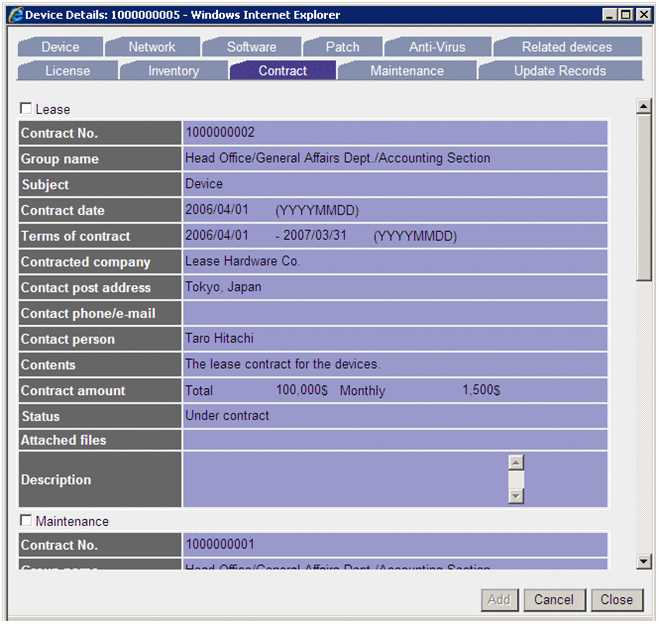
Task: Minimize the Device Details window
Action: [609, 15]
